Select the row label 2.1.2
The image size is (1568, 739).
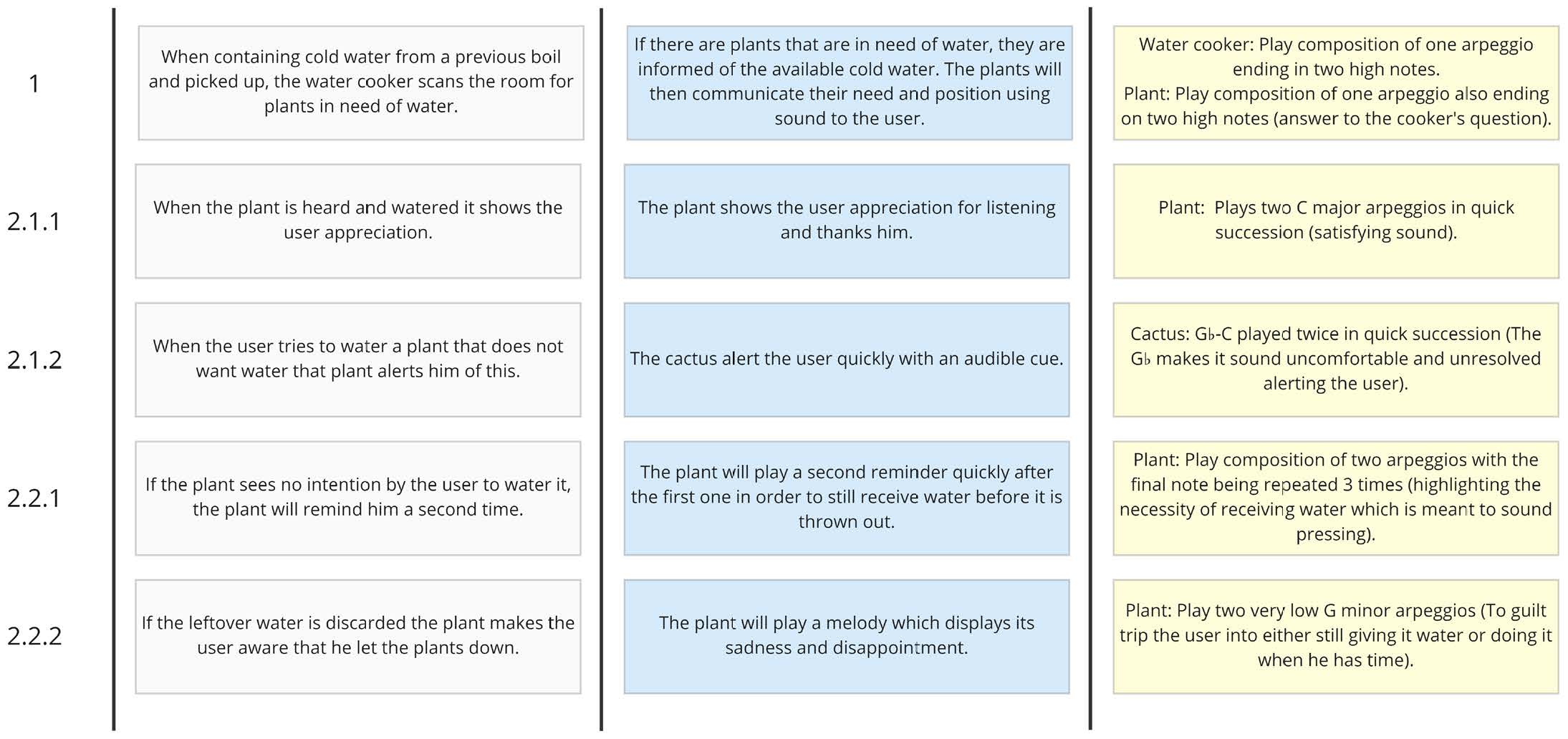point(34,359)
